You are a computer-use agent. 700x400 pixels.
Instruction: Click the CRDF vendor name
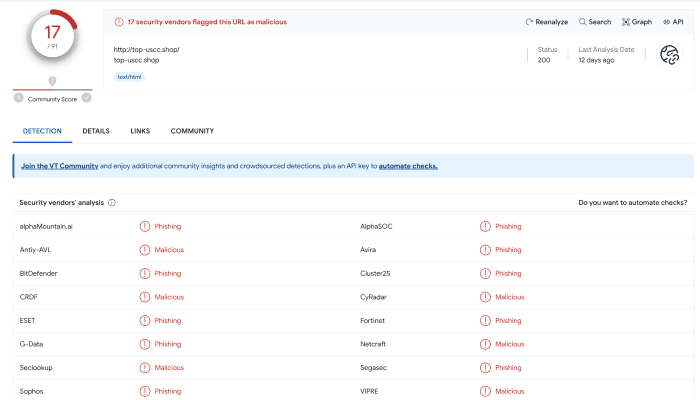tap(29, 297)
